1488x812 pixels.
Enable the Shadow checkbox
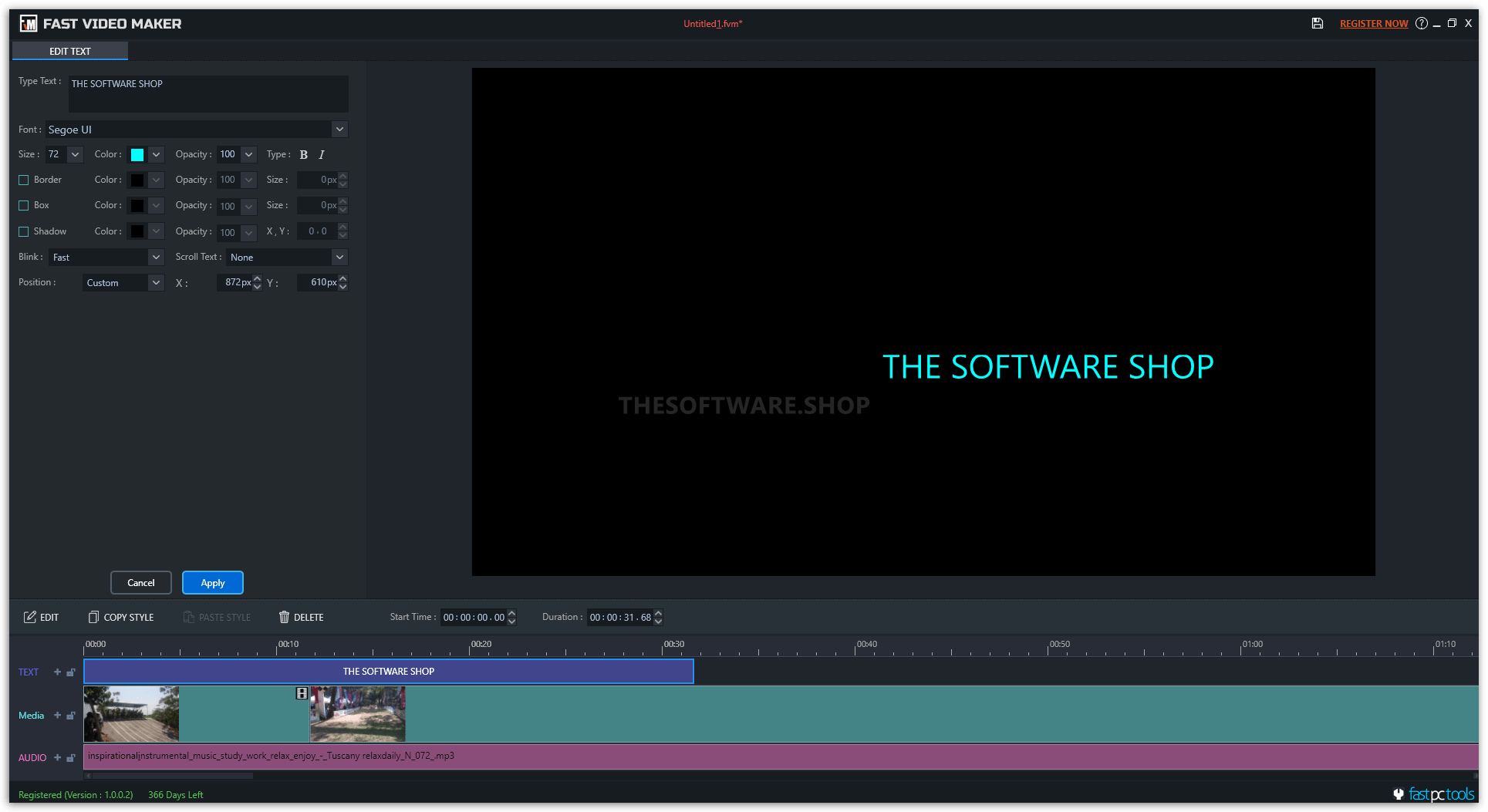24,232
